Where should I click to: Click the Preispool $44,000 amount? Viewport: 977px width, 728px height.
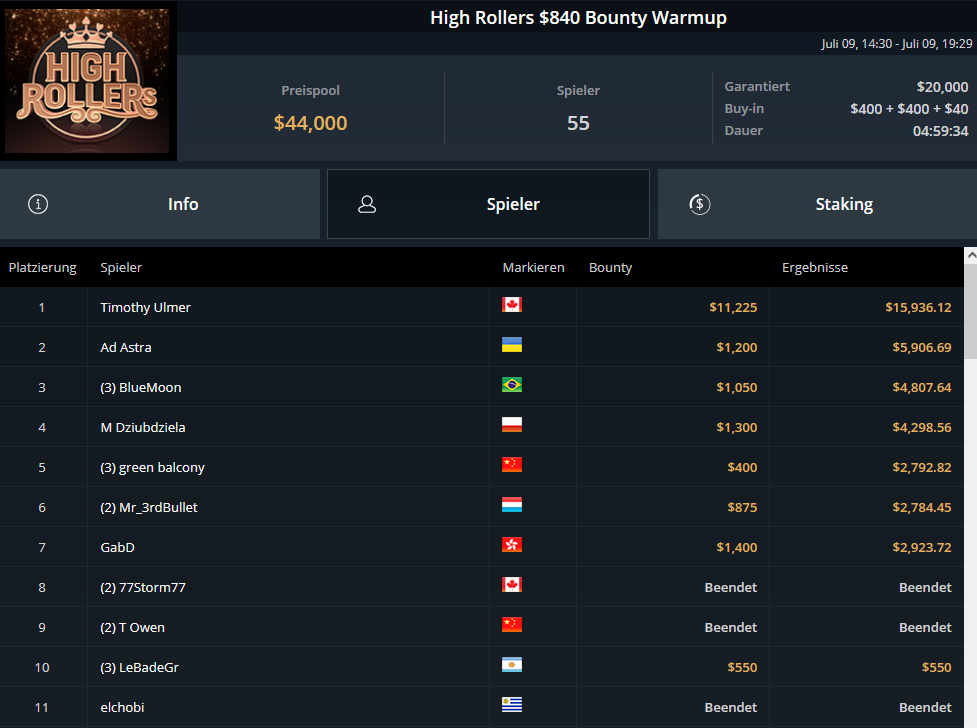(x=310, y=123)
